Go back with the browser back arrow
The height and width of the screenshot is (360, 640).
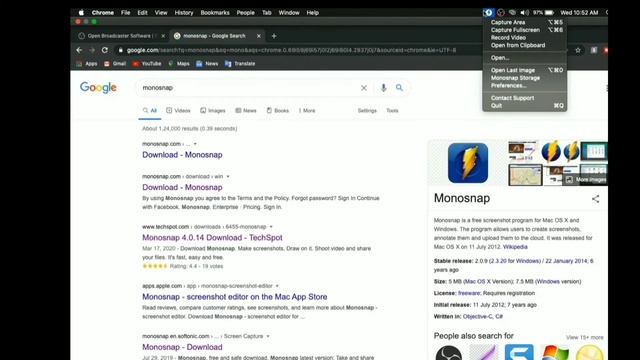pos(79,50)
